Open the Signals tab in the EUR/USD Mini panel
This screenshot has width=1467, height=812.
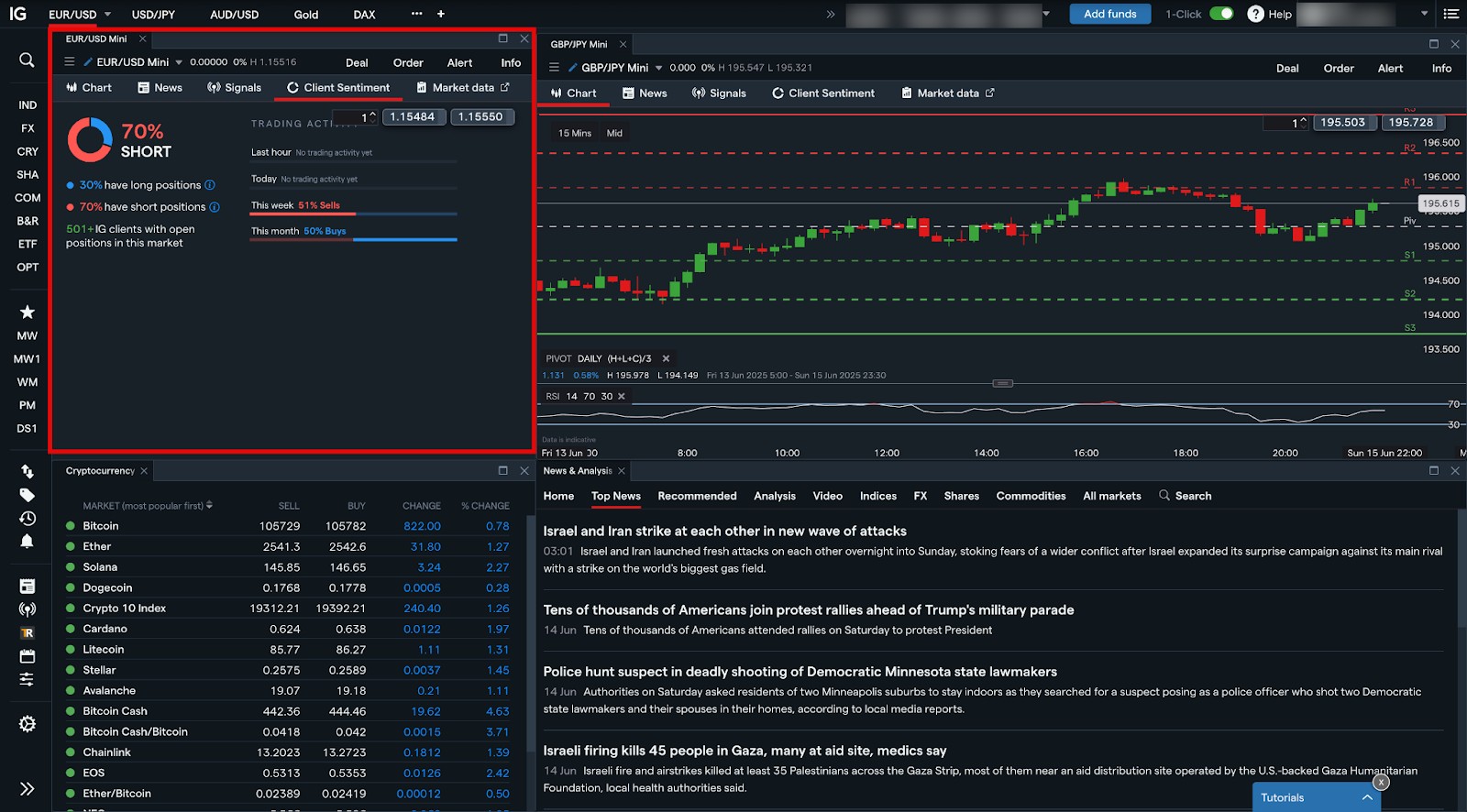point(235,88)
